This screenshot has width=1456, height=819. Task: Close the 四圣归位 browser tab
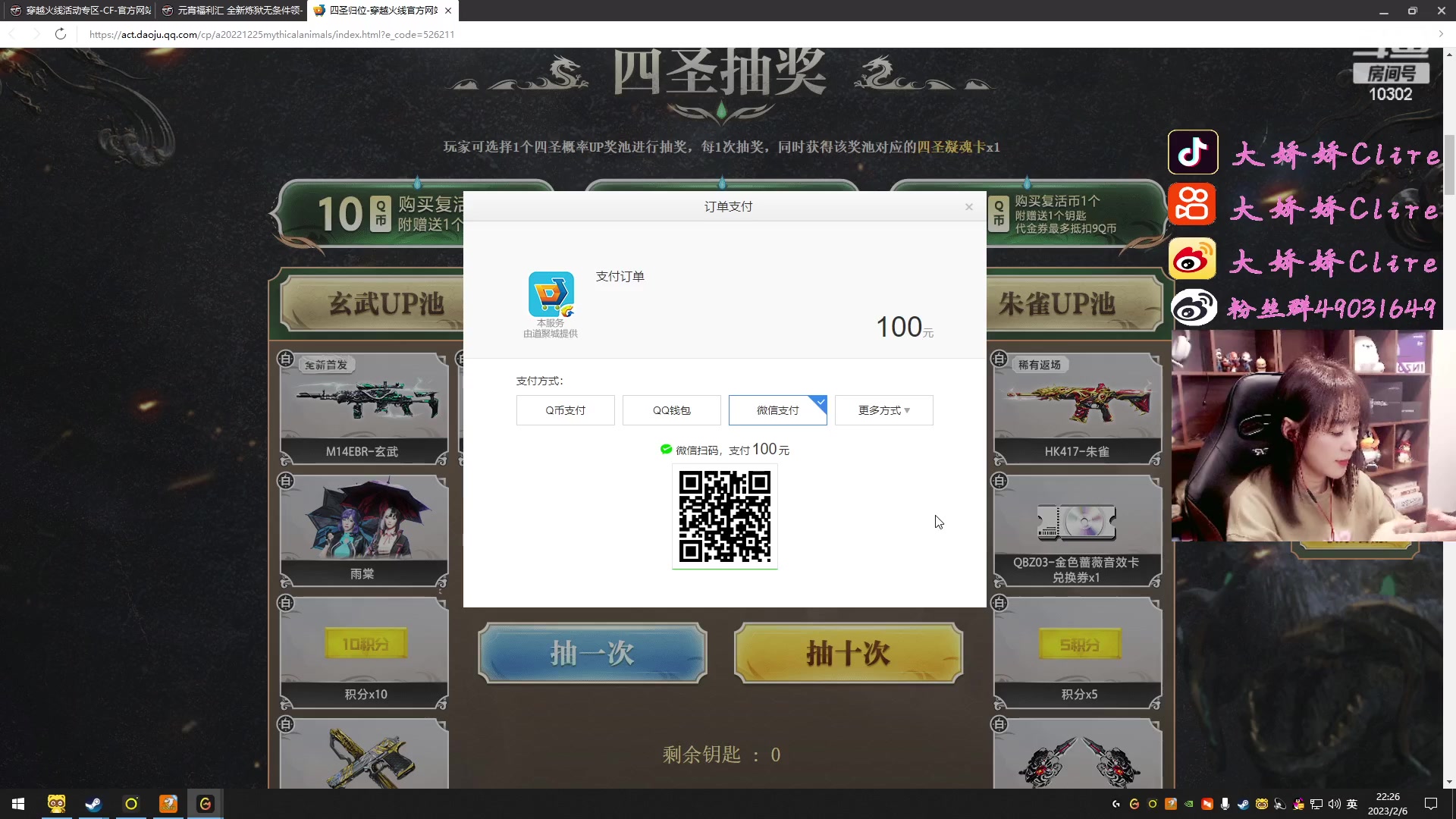click(448, 11)
